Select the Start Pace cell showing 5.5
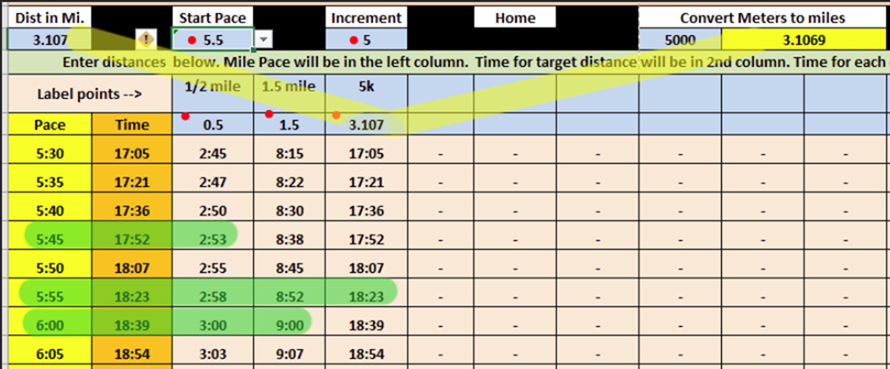Viewport: 890px width, 369px height. coord(213,40)
